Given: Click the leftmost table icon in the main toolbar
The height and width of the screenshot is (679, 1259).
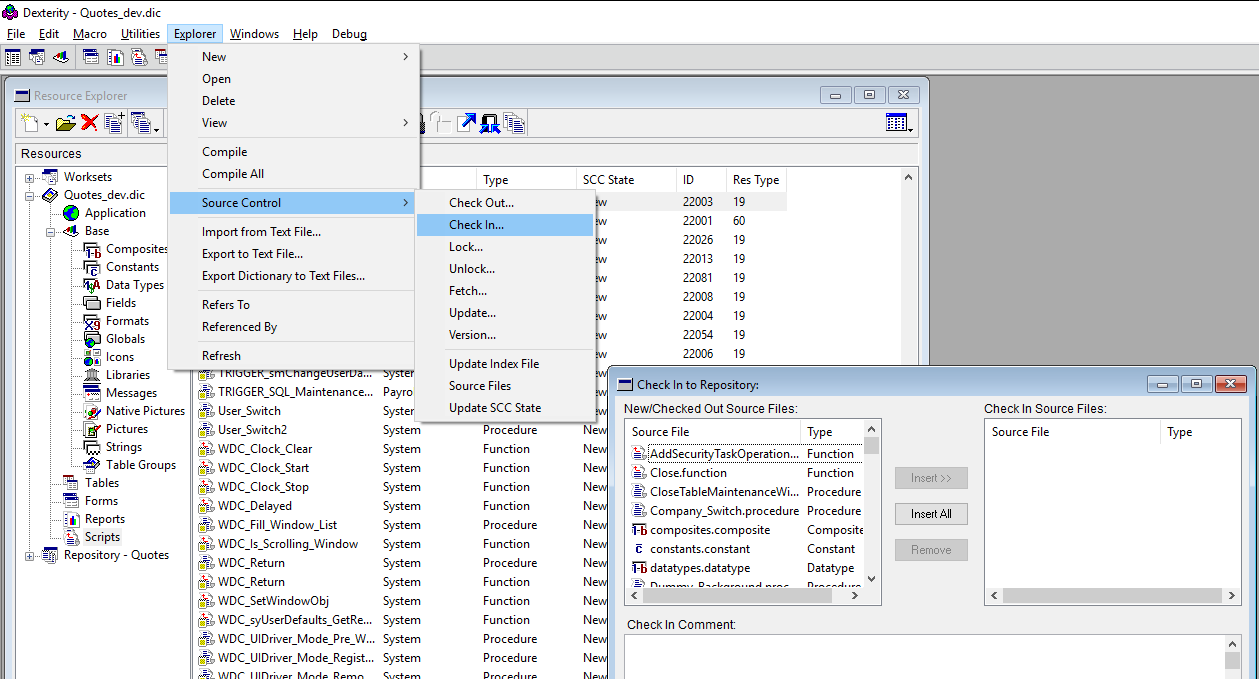Looking at the screenshot, I should [x=13, y=57].
